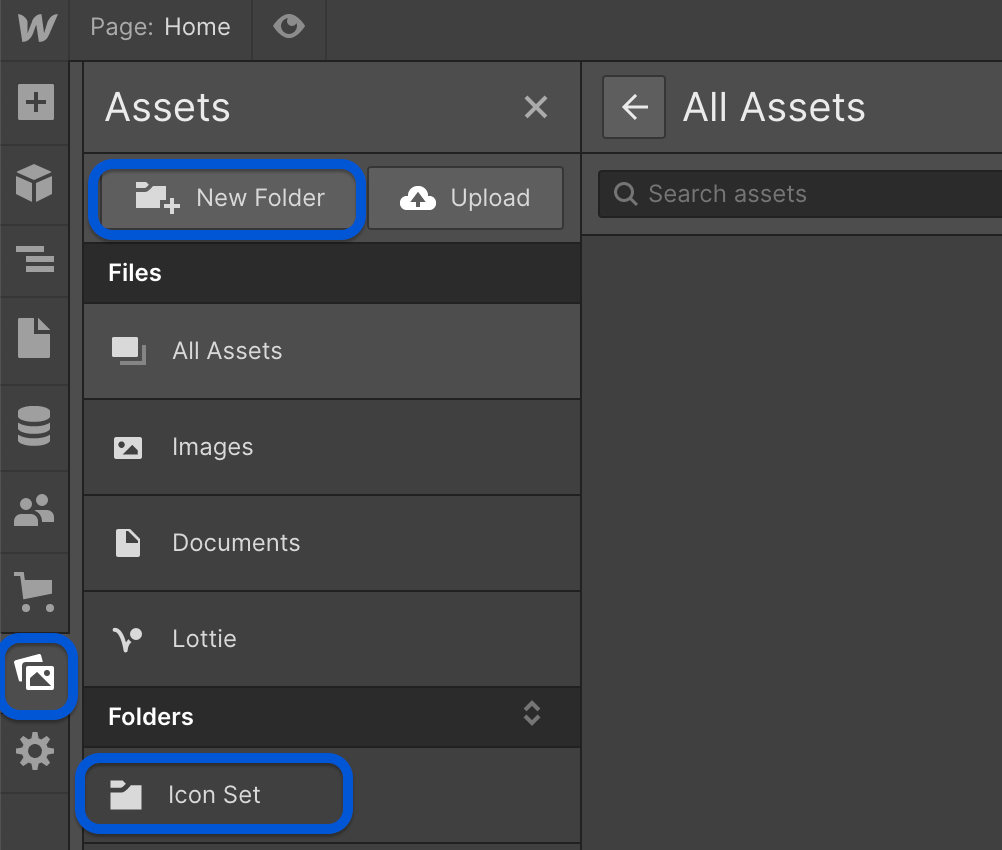Create a New Folder

click(227, 198)
